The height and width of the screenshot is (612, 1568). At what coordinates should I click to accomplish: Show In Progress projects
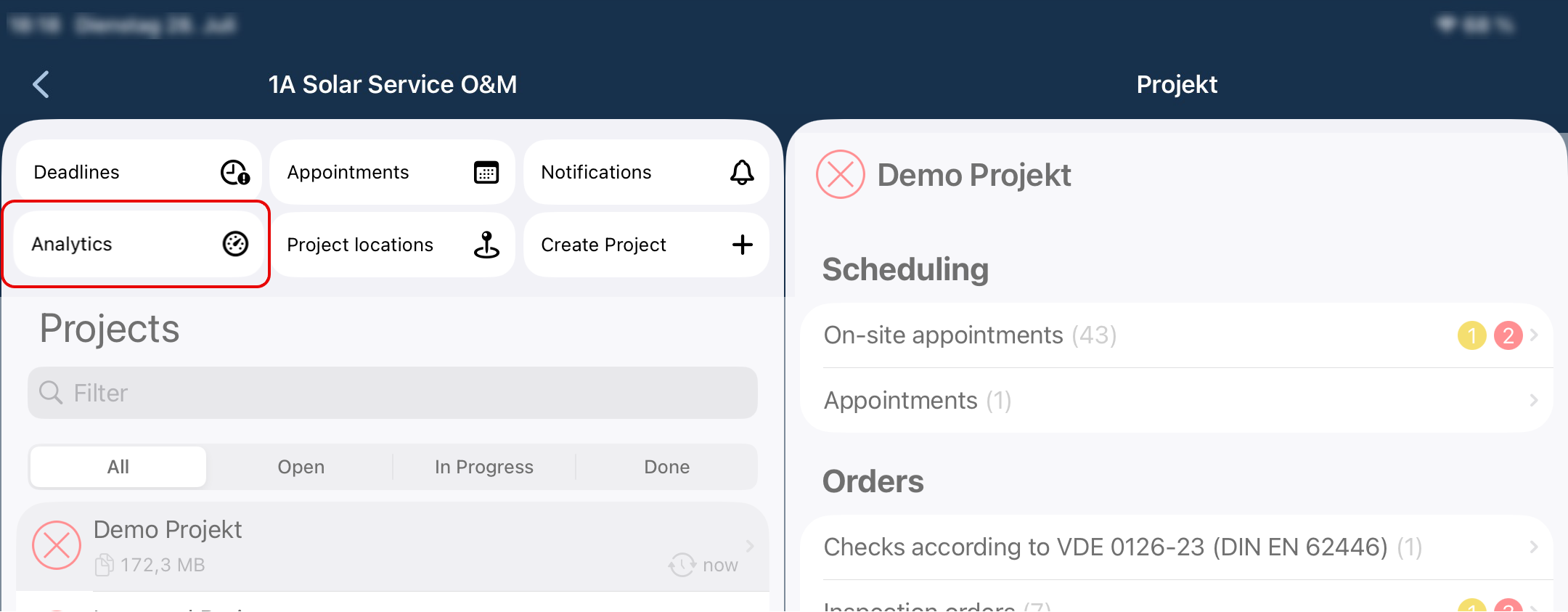[x=484, y=467]
